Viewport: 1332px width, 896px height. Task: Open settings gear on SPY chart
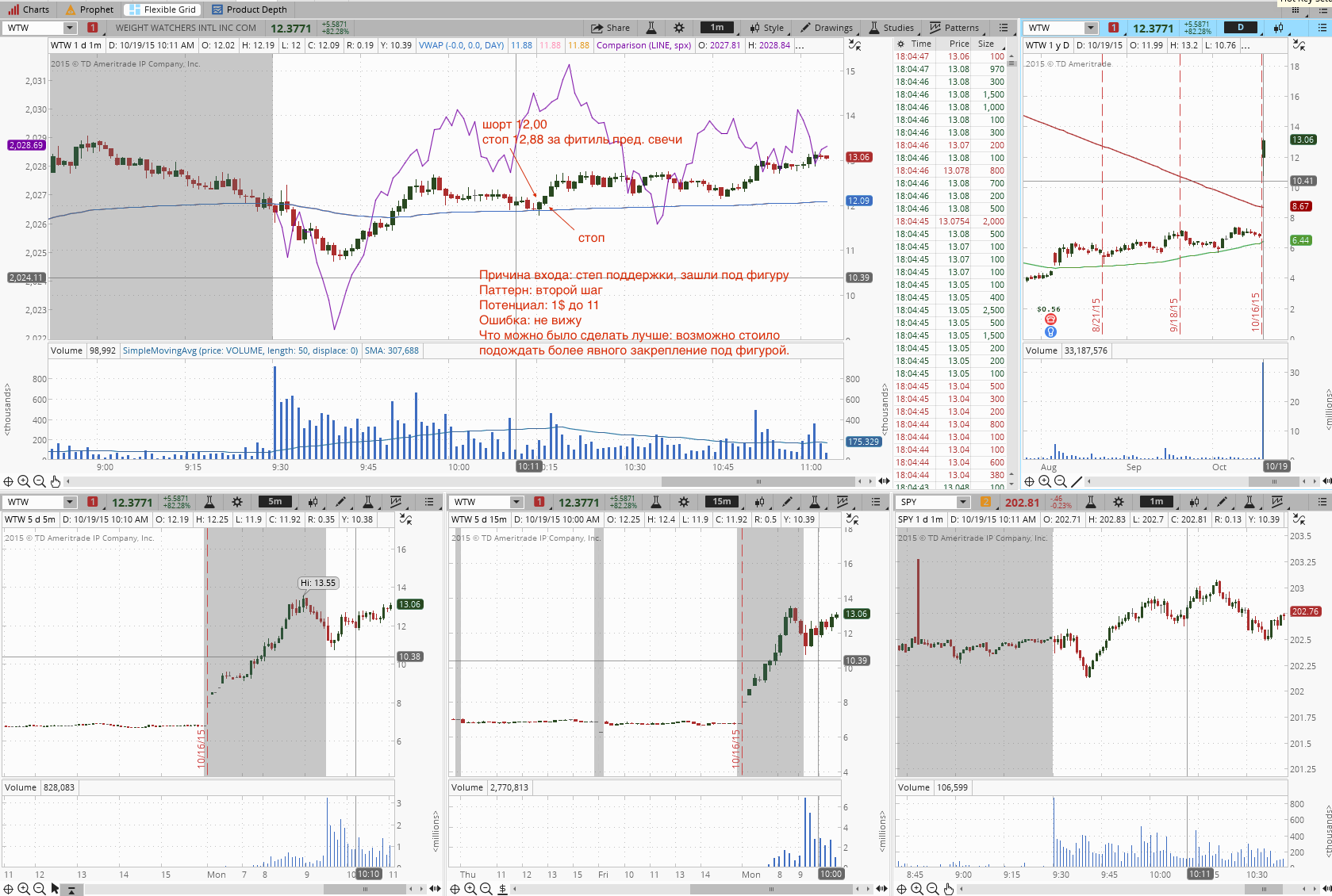[1119, 502]
